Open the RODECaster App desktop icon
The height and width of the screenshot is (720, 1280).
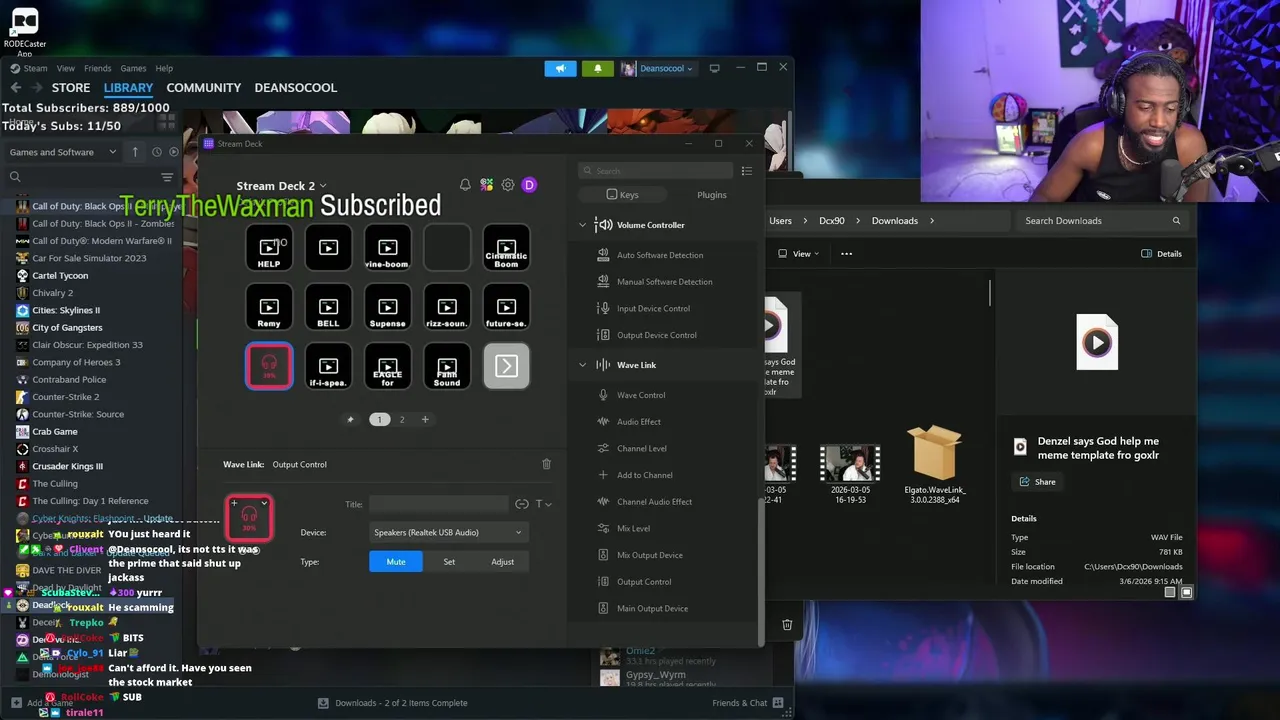tap(25, 30)
